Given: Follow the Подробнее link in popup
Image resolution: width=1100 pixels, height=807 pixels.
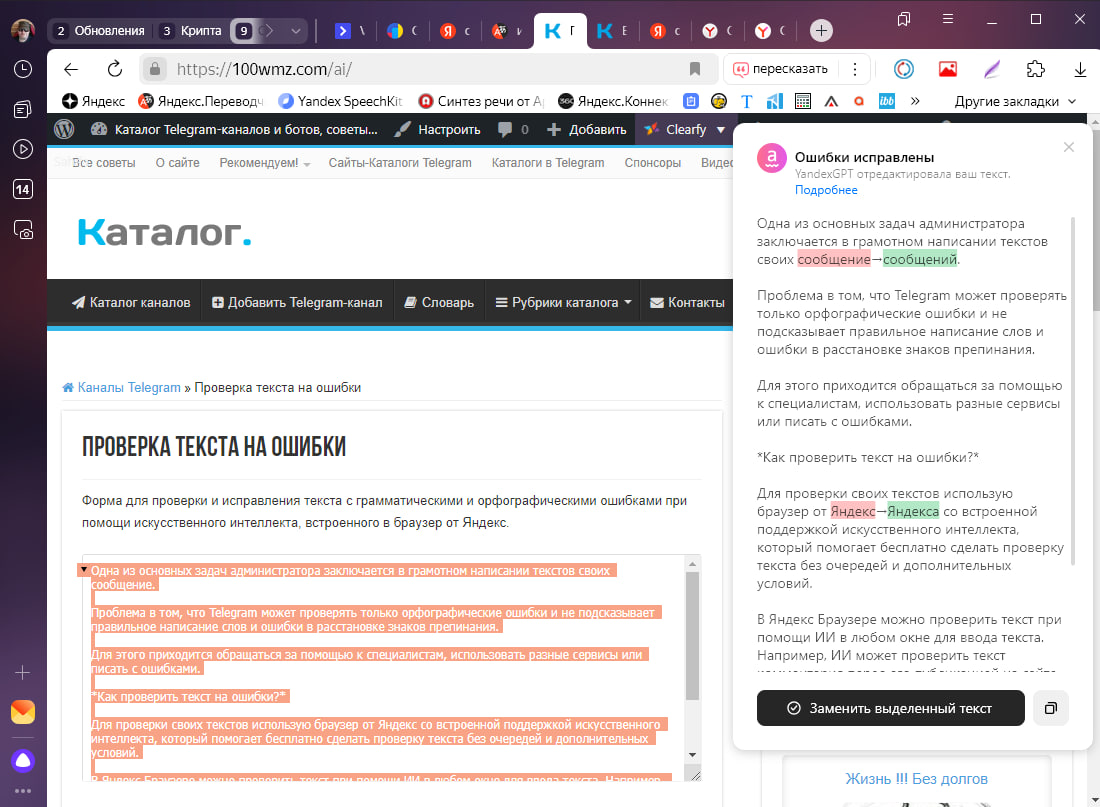Looking at the screenshot, I should tap(826, 190).
